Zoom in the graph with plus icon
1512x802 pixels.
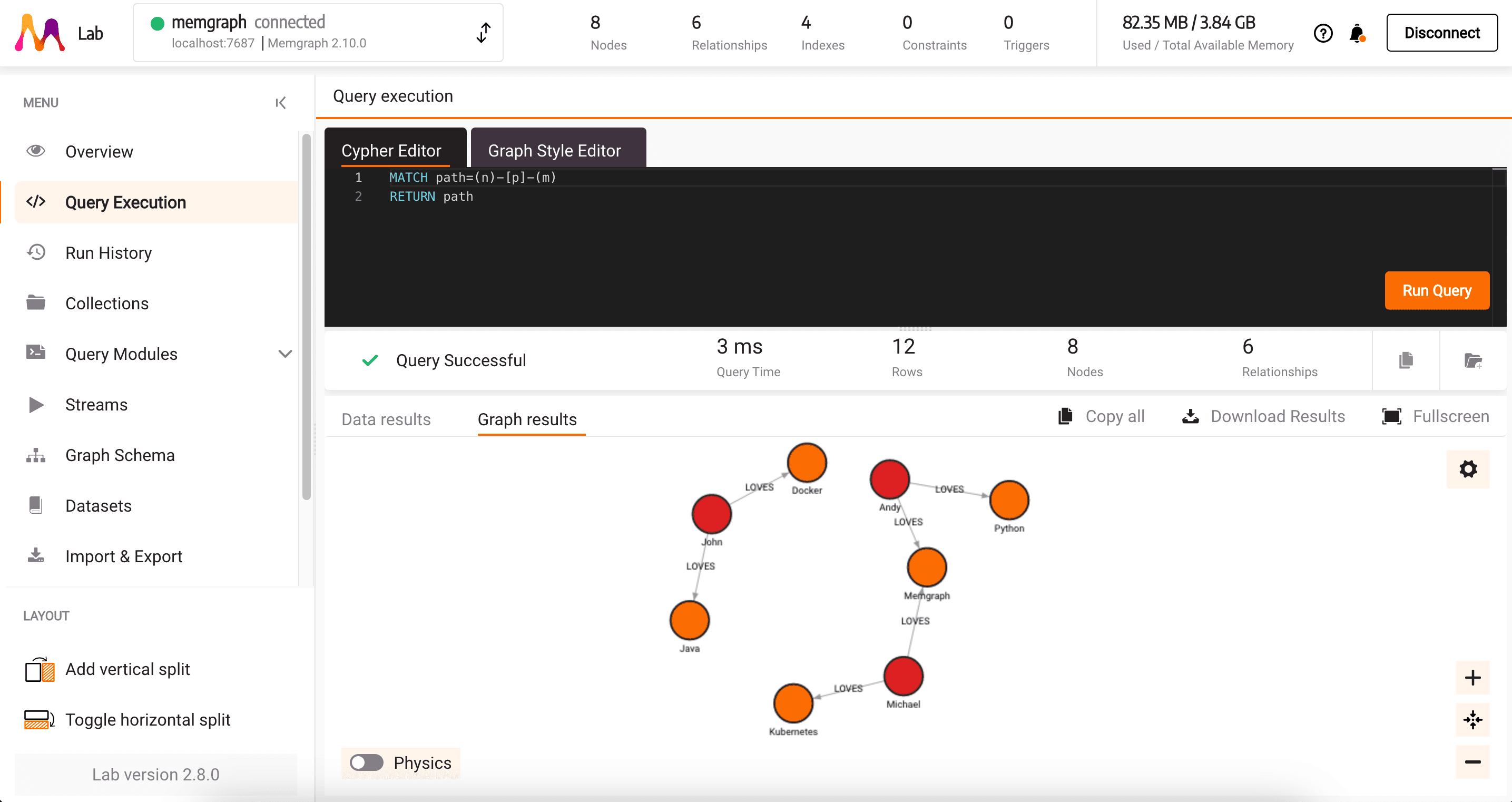[x=1472, y=678]
